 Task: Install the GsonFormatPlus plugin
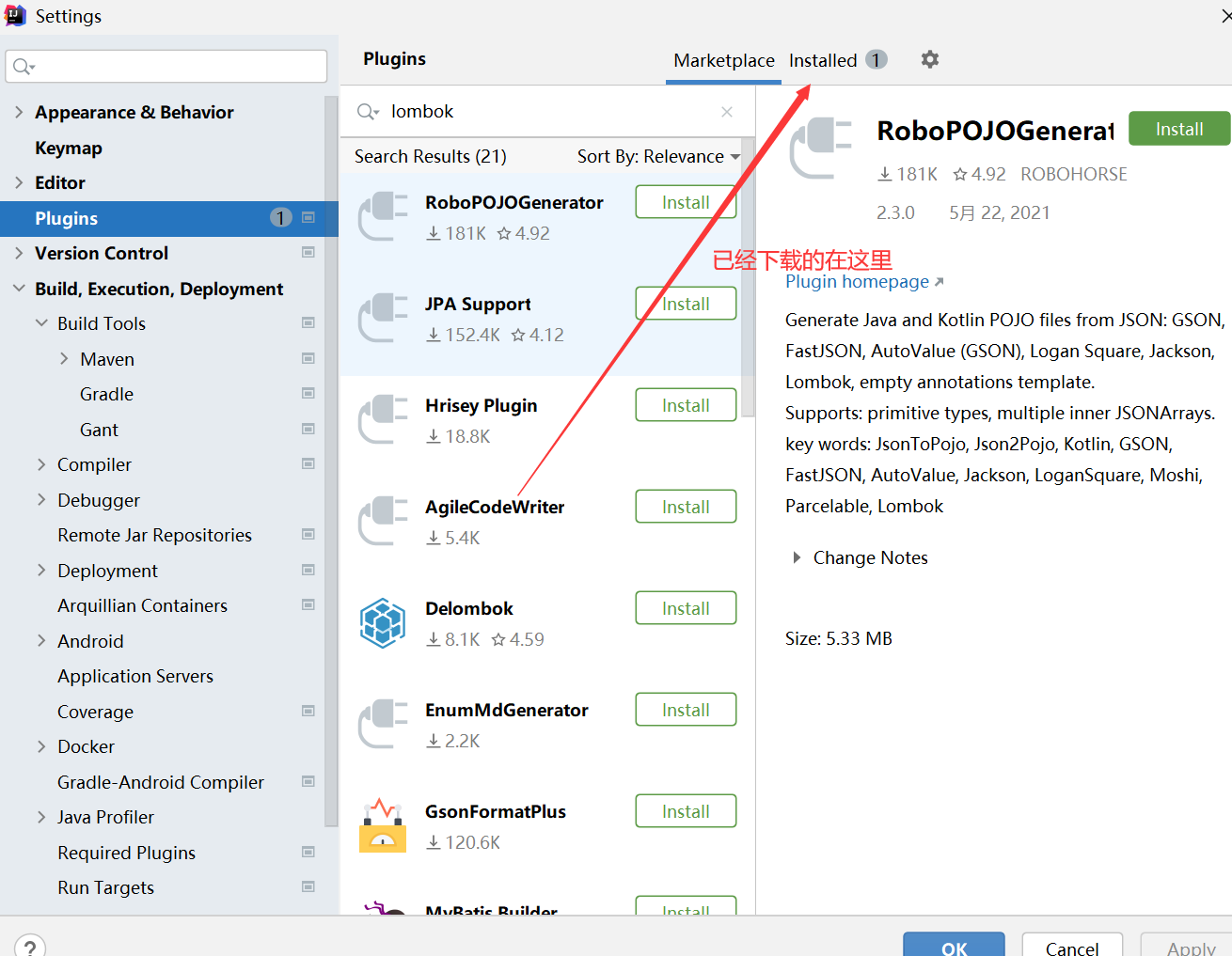tap(686, 811)
